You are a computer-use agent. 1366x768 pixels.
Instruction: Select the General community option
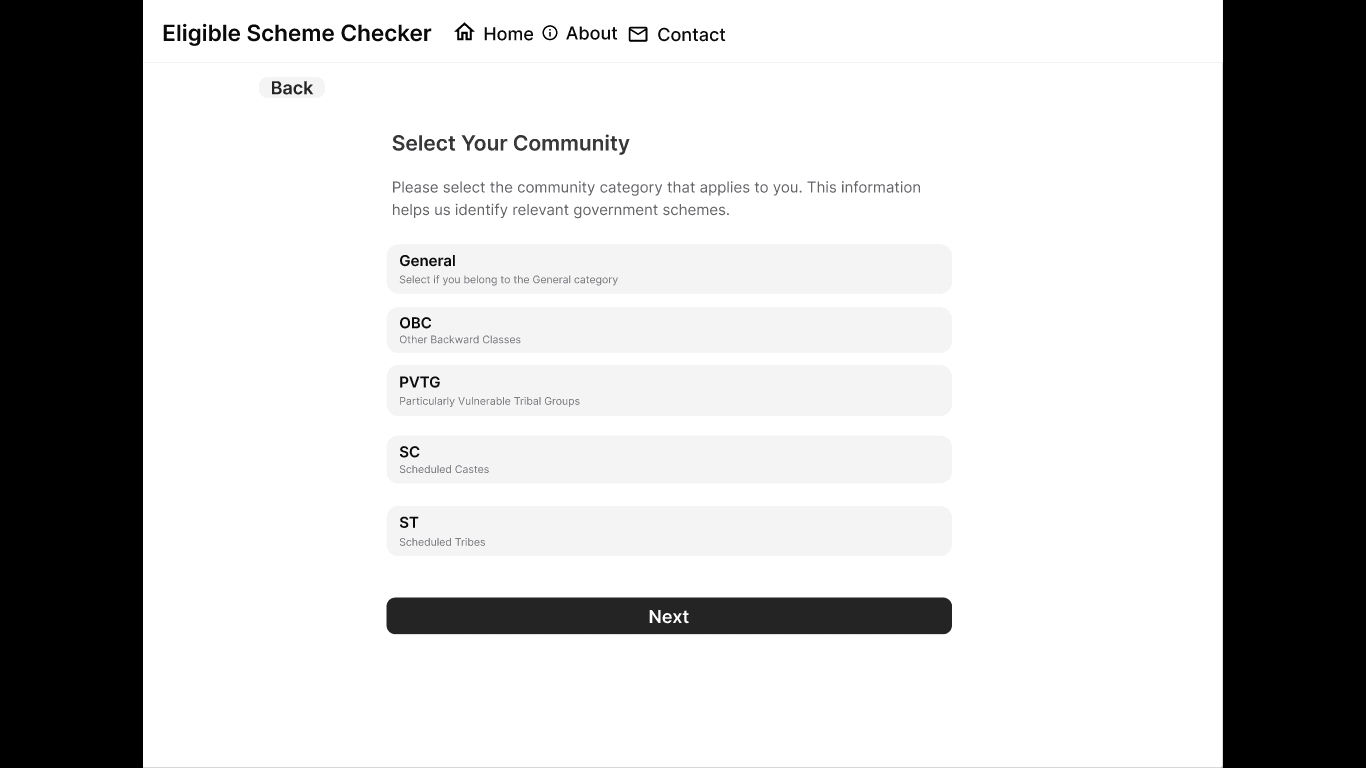[x=668, y=268]
